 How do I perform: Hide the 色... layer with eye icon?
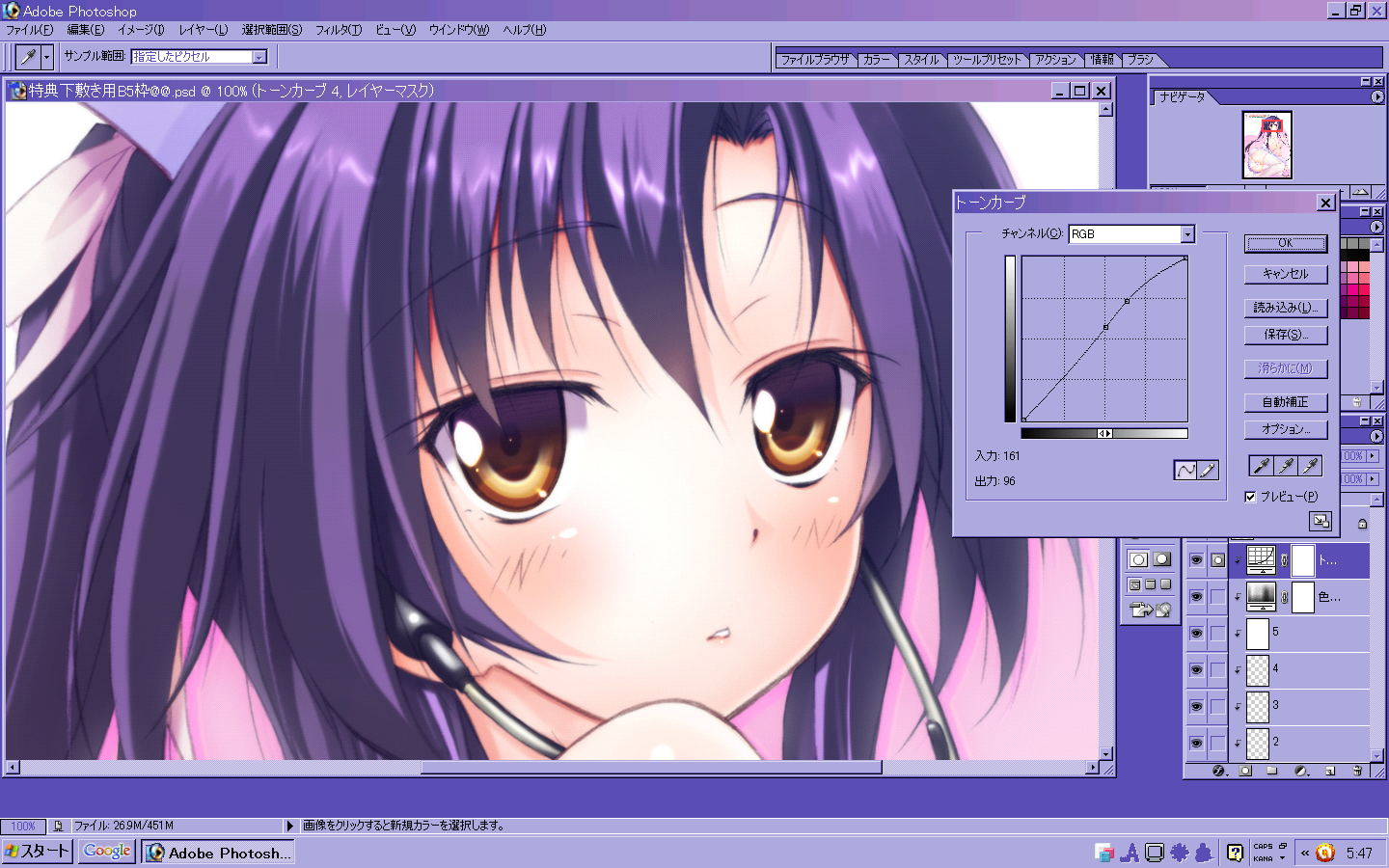1196,597
